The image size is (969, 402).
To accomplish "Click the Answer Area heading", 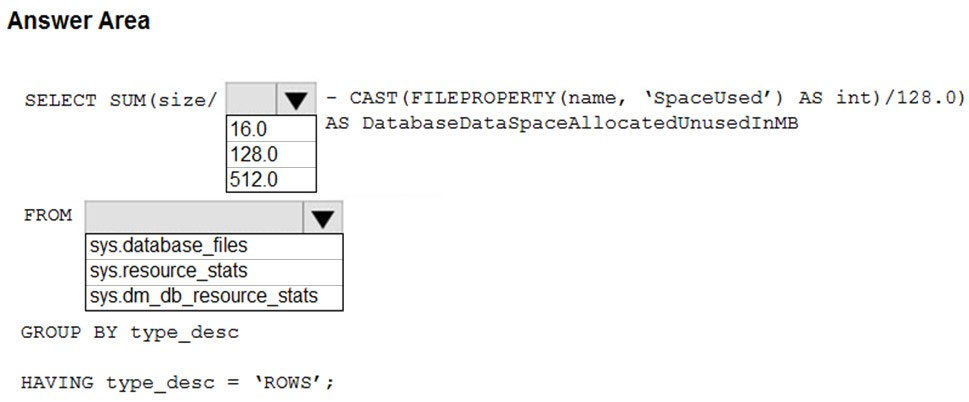I will pyautogui.click(x=78, y=20).
